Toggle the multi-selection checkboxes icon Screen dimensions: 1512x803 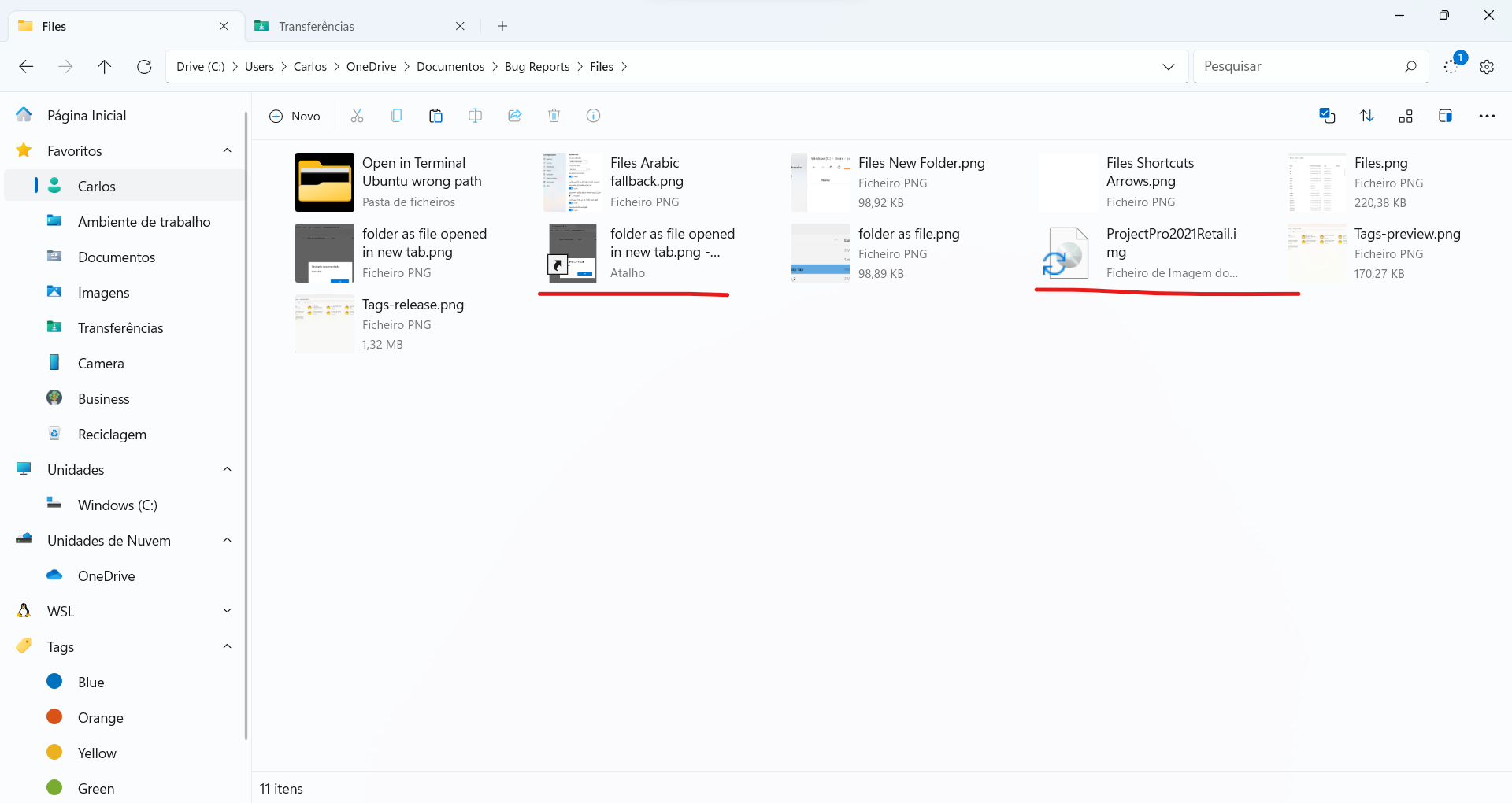click(1328, 115)
